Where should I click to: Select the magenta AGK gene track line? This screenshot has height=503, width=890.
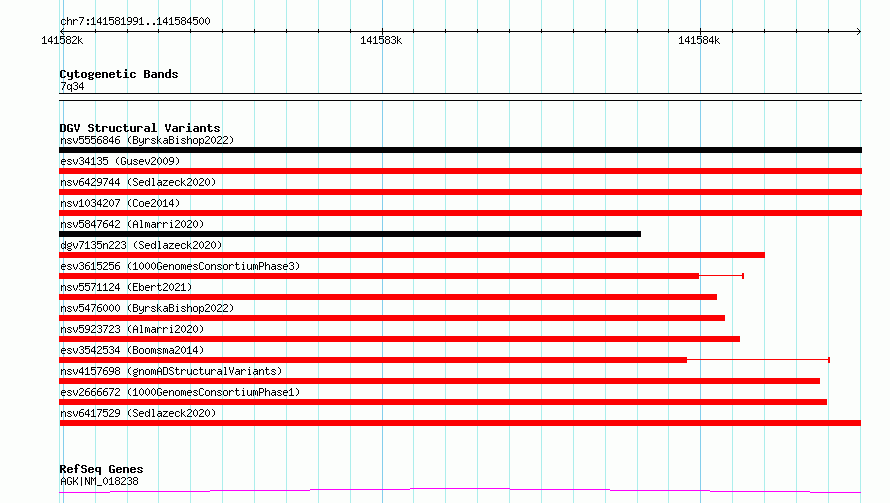(x=460, y=491)
